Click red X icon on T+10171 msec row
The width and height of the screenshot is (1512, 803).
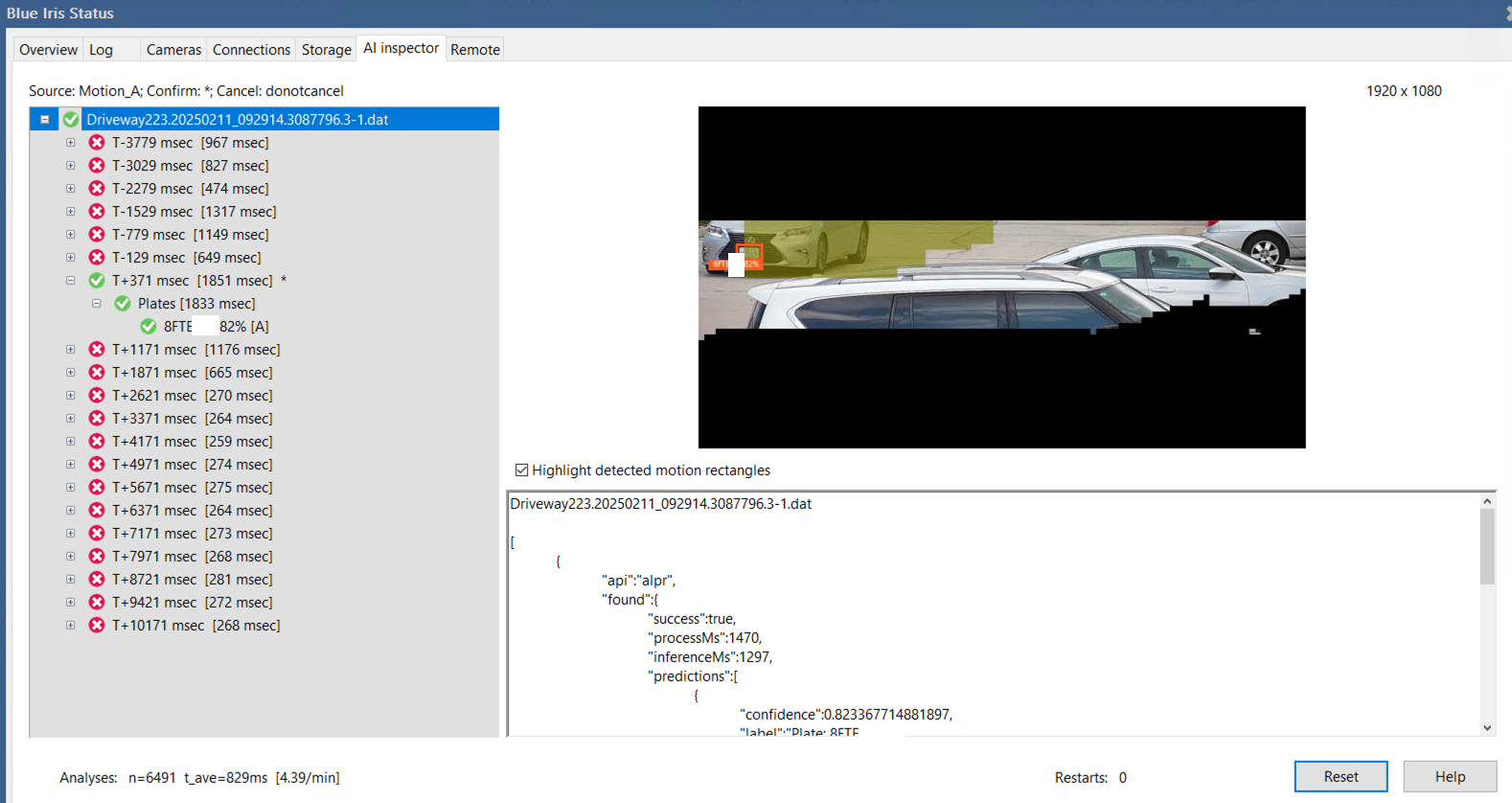(x=97, y=626)
